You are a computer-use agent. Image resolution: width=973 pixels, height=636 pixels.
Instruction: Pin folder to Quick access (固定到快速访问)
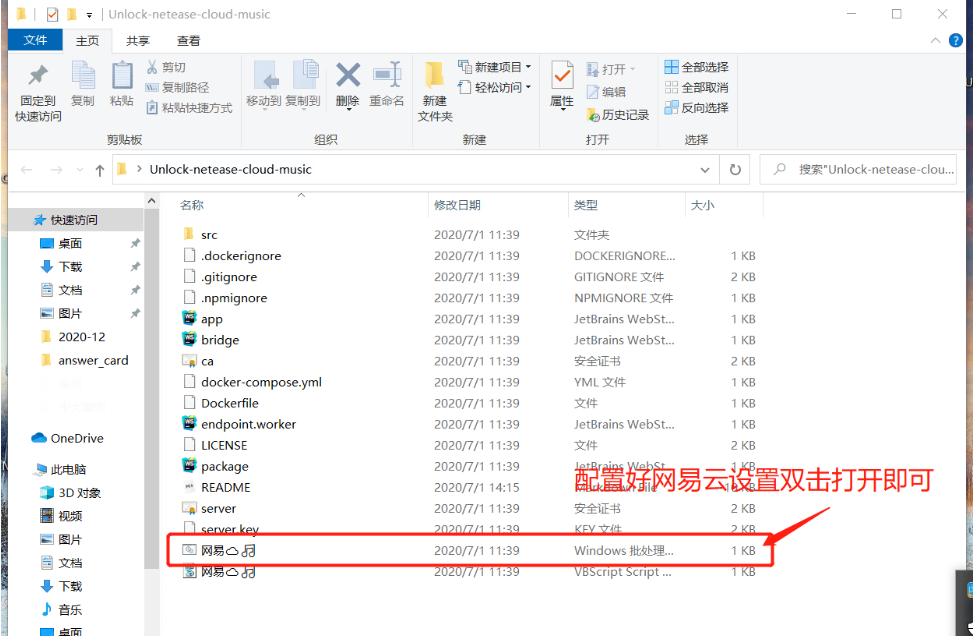coord(38,93)
